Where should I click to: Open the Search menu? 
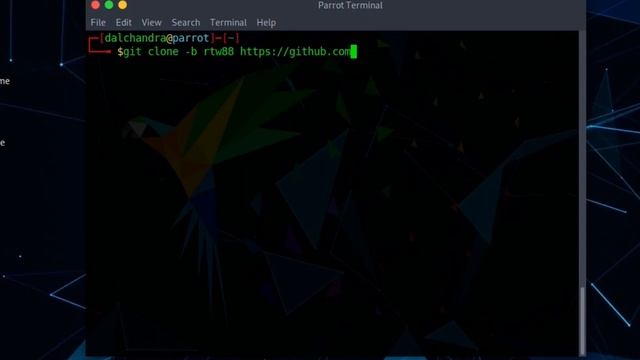tap(186, 22)
